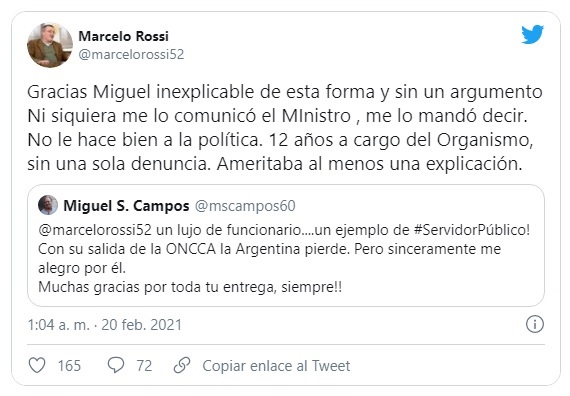
Task: Open Miguel S. Campos avatar thumbnail
Action: point(48,205)
